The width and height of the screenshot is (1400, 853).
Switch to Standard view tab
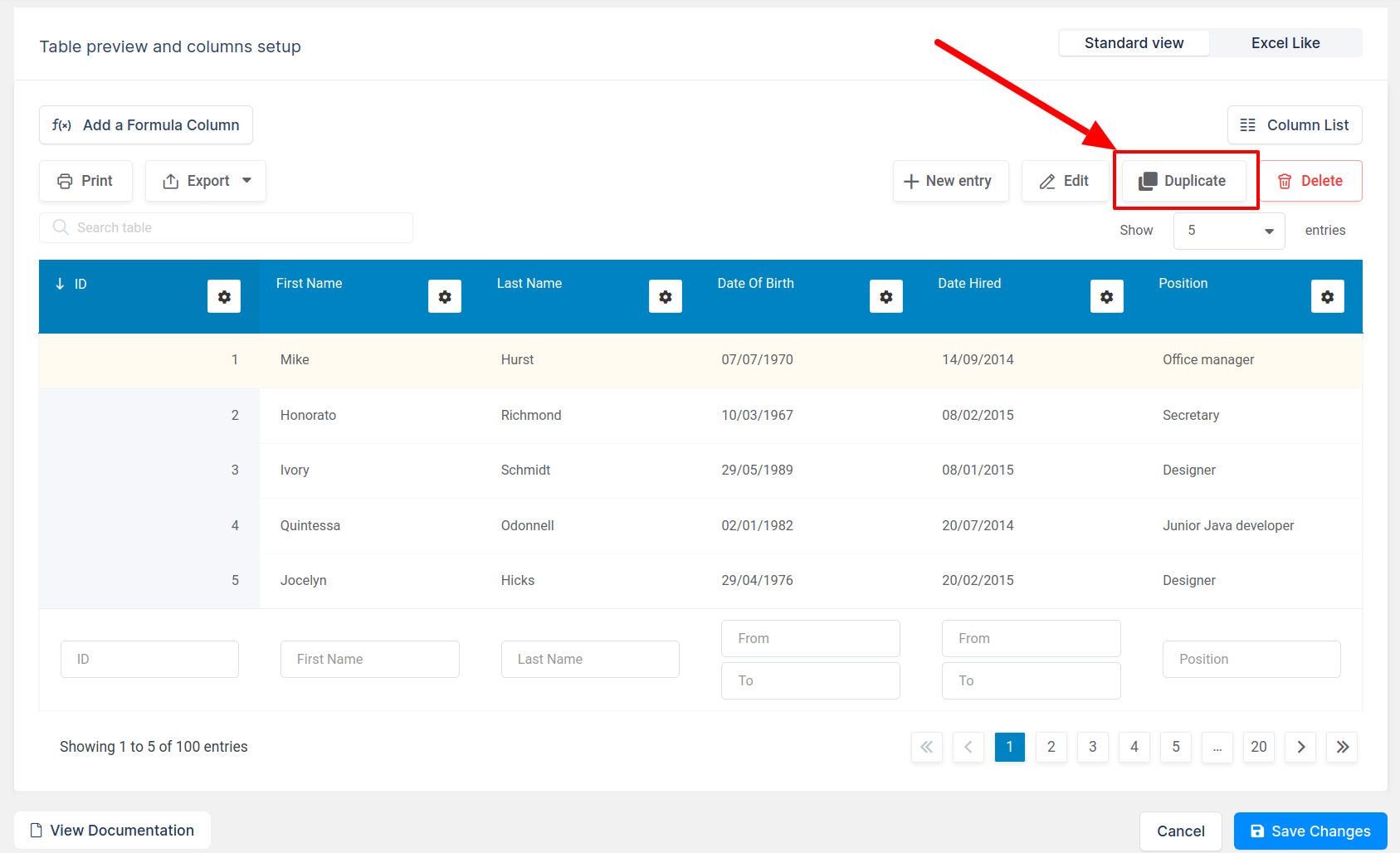tap(1134, 43)
